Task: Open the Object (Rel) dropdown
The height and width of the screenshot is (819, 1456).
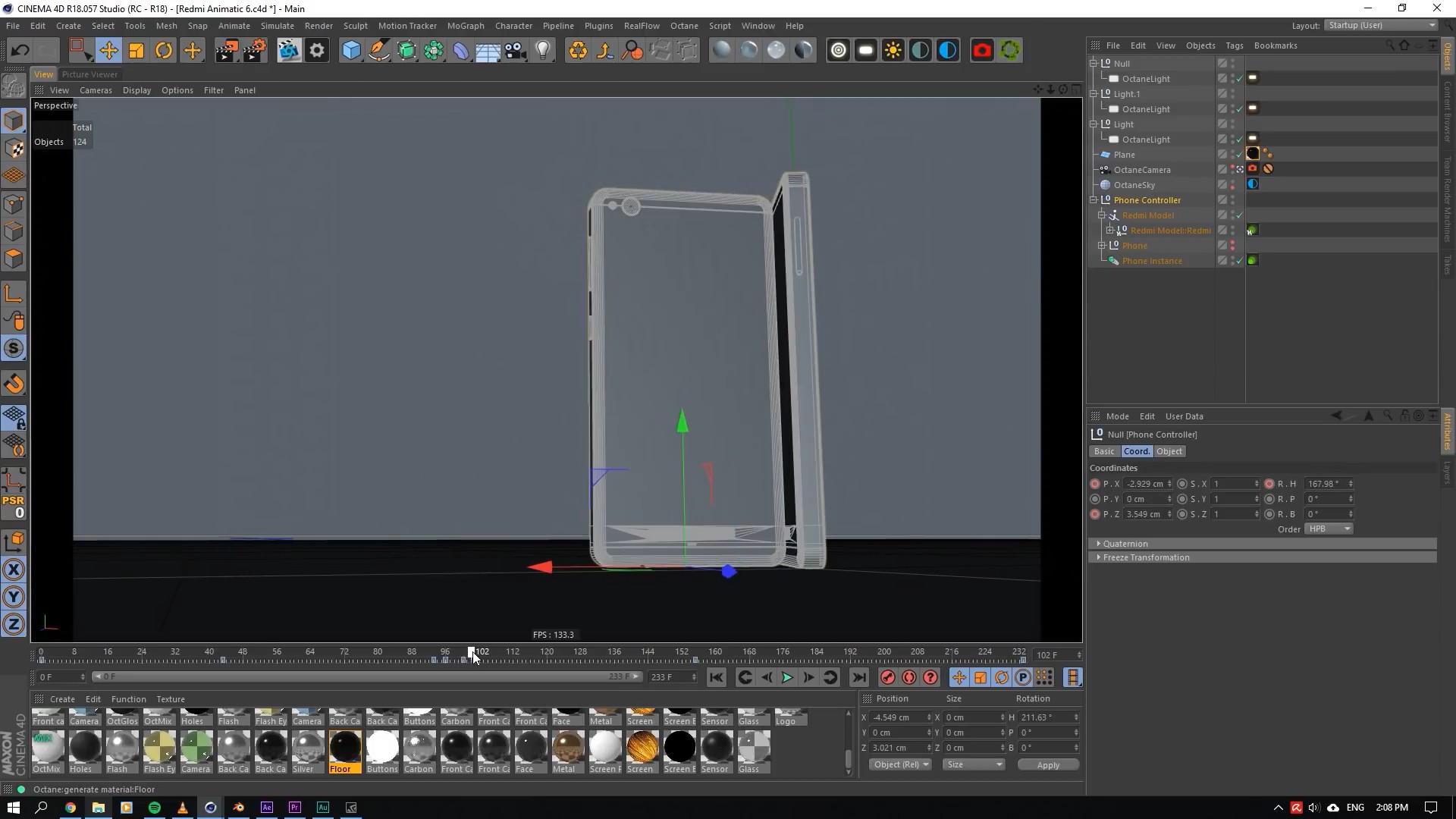Action: point(901,764)
